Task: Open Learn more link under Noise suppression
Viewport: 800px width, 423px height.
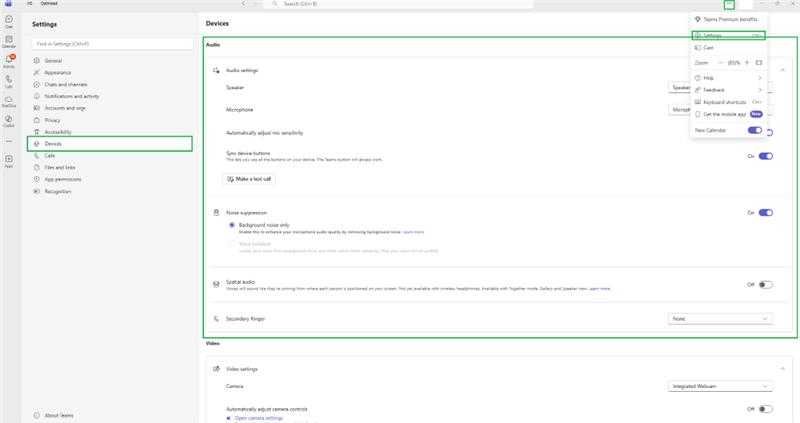Action: point(413,232)
